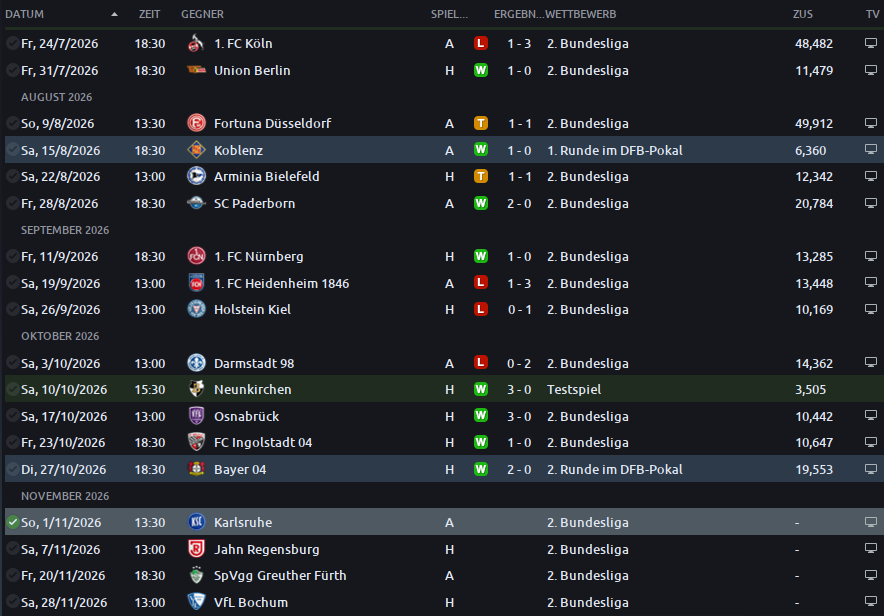Viewport: 884px width, 616px height.
Task: Click the ZEIT column header
Action: [149, 14]
